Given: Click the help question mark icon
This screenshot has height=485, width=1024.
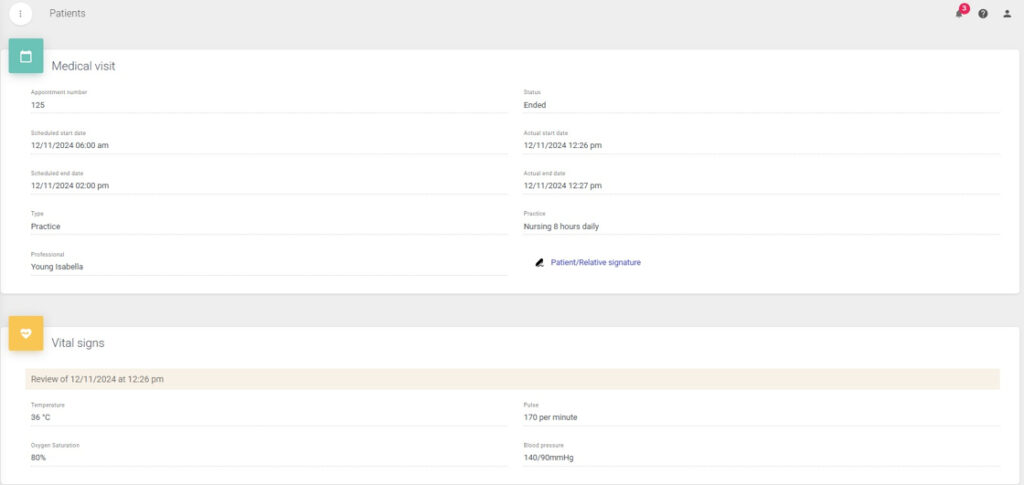Looking at the screenshot, I should [x=983, y=14].
